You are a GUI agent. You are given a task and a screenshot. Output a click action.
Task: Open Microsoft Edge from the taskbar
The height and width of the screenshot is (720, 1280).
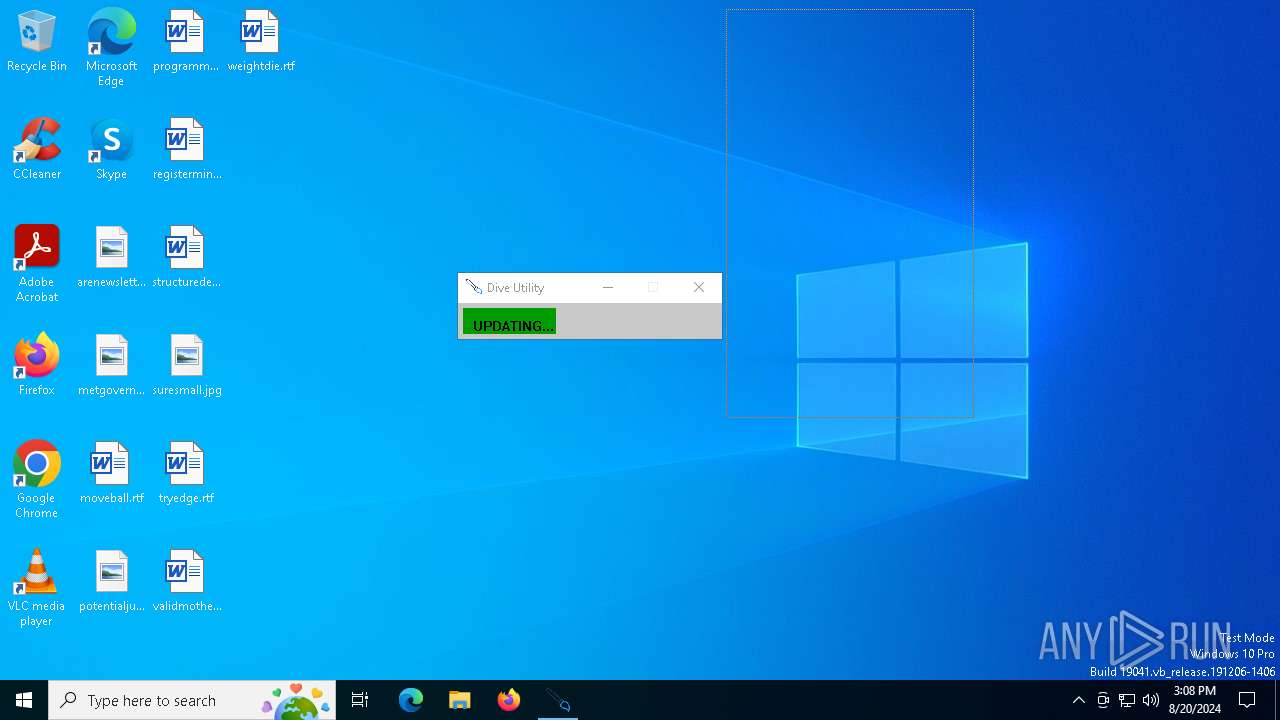point(411,700)
